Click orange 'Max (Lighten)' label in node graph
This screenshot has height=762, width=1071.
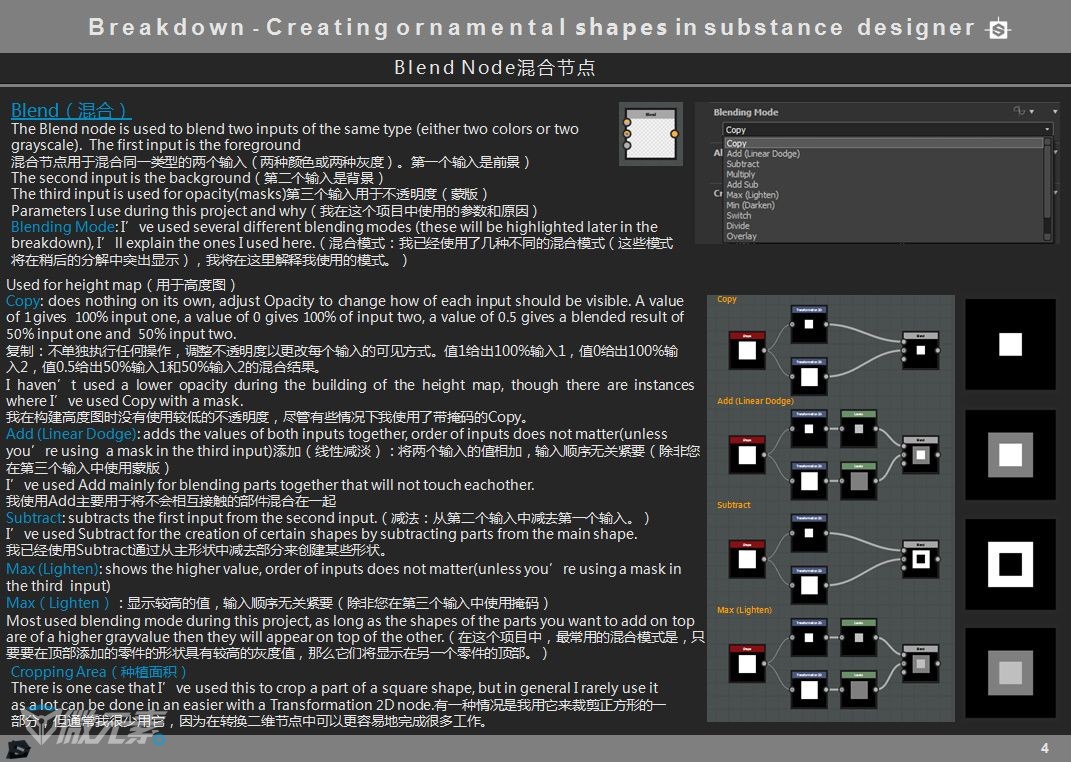click(745, 610)
